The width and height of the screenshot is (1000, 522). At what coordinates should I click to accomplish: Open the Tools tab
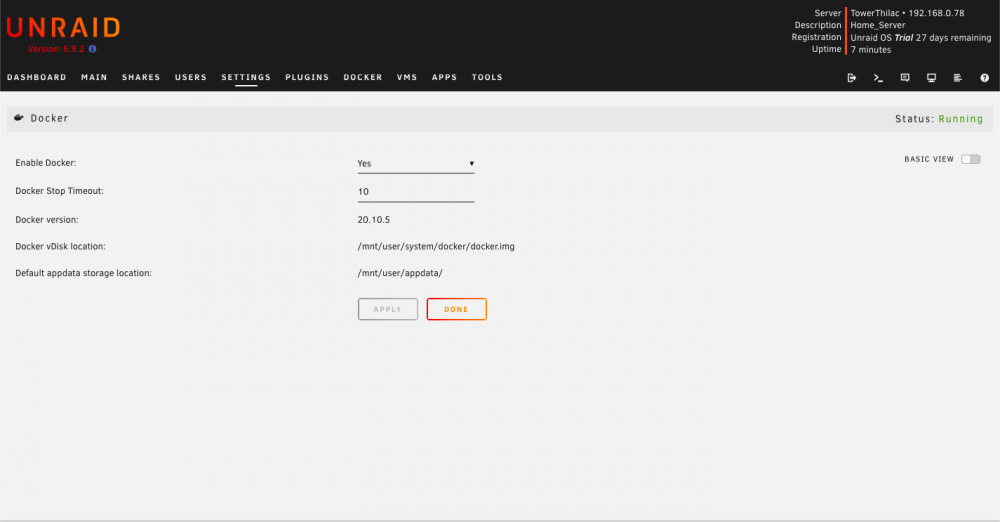coord(487,77)
